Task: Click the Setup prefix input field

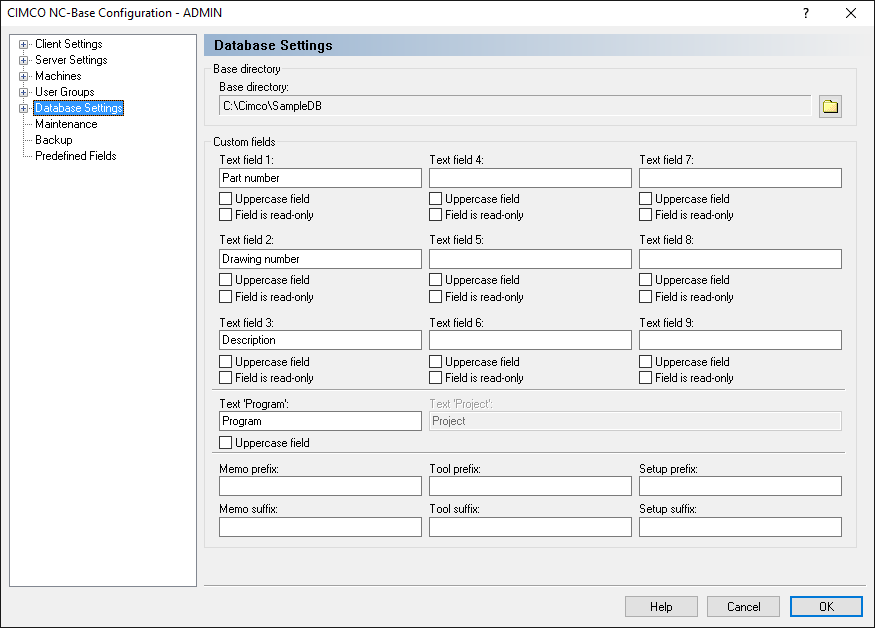Action: pos(740,486)
